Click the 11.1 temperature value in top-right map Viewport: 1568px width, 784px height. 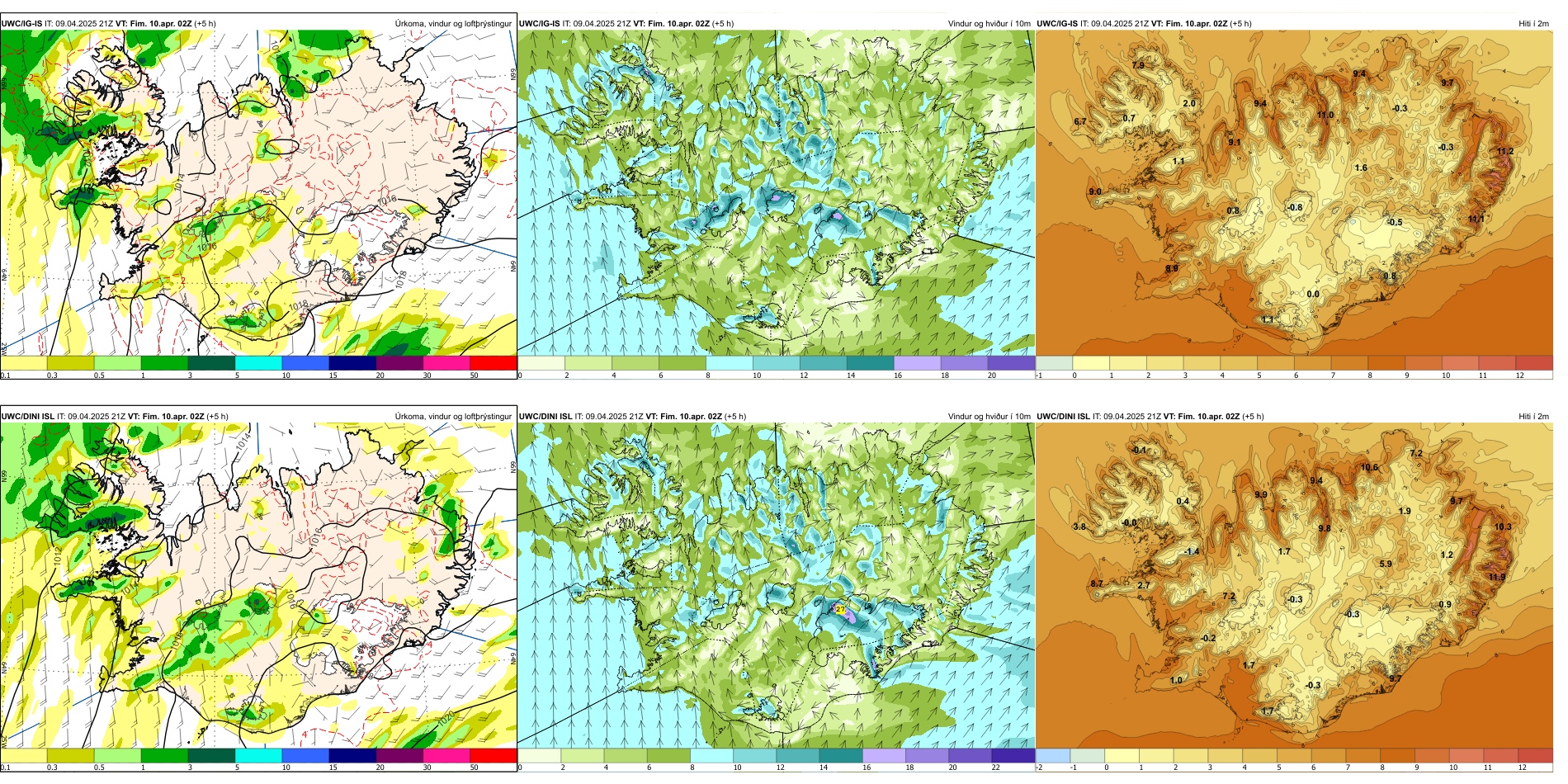1476,220
